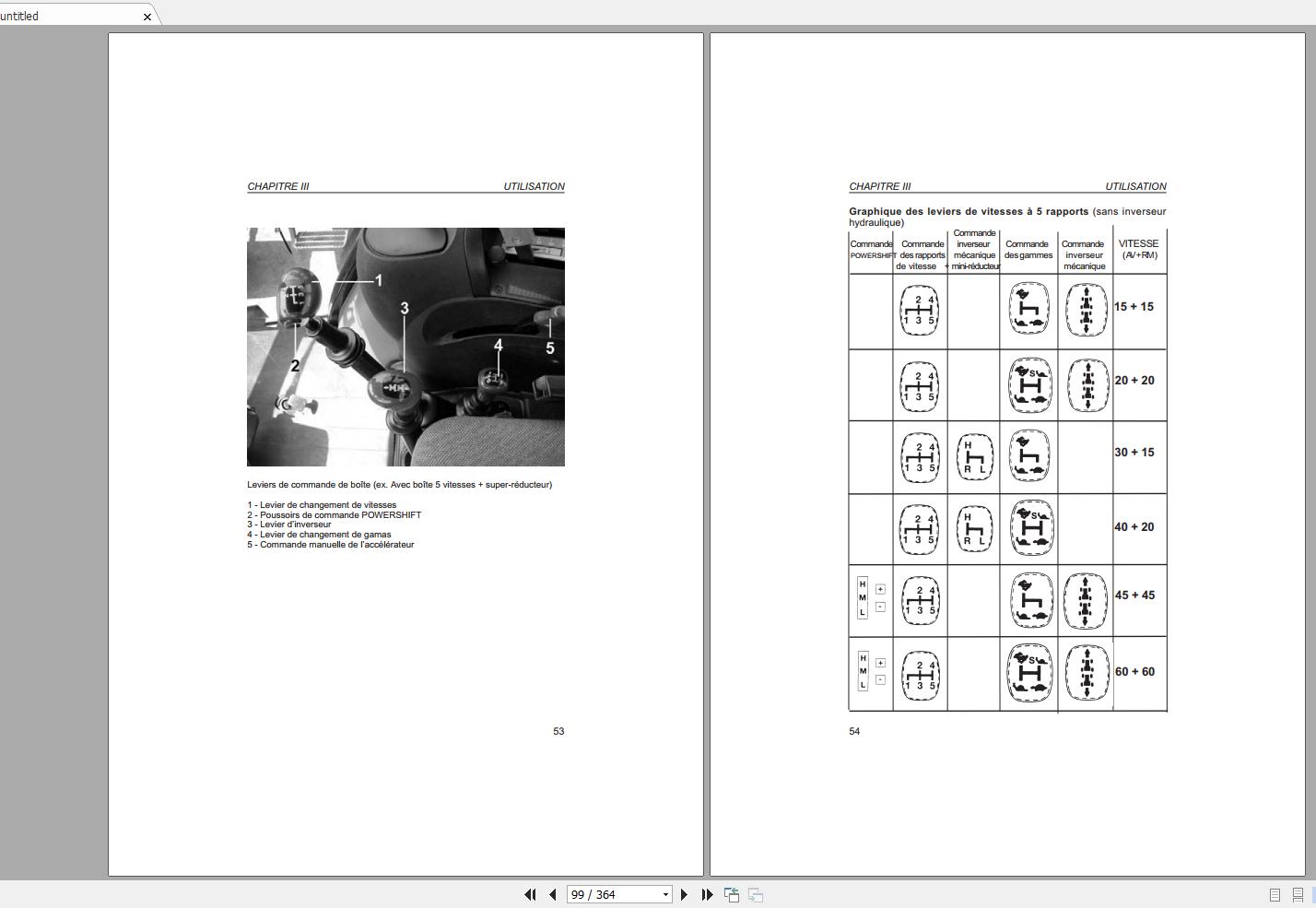Go to the previous page
The height and width of the screenshot is (908, 1316).
[x=552, y=894]
